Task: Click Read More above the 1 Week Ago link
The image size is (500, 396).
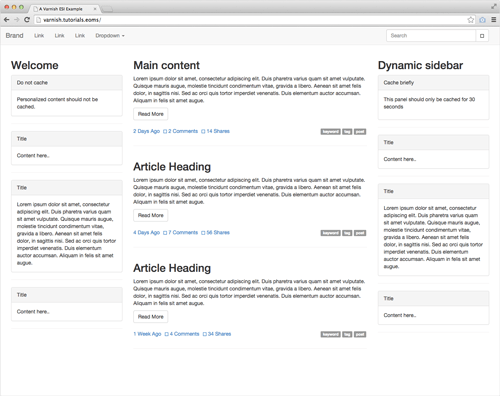Action: [151, 317]
